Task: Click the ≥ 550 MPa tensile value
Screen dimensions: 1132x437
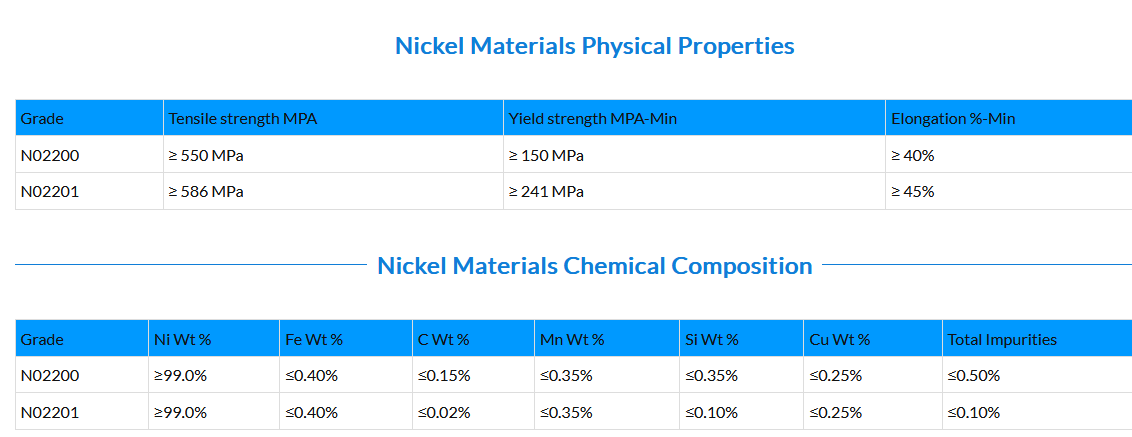Action: (x=208, y=156)
